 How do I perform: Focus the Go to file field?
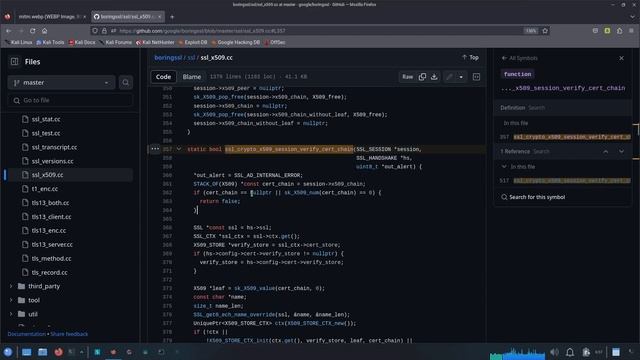[x=70, y=100]
